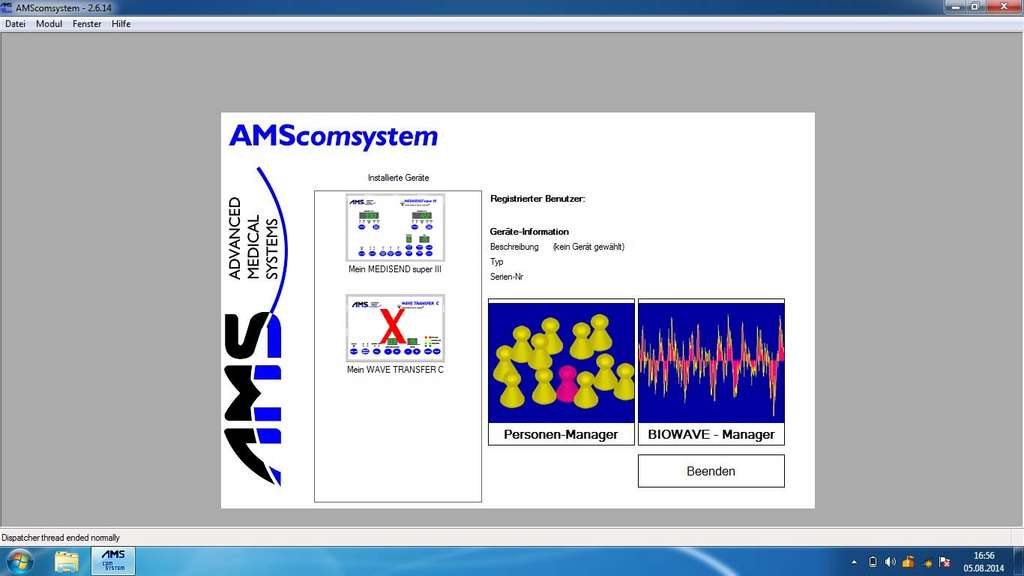Image resolution: width=1024 pixels, height=576 pixels.
Task: Click the "Mein WAVE TRANSFER C" label
Action: click(395, 370)
